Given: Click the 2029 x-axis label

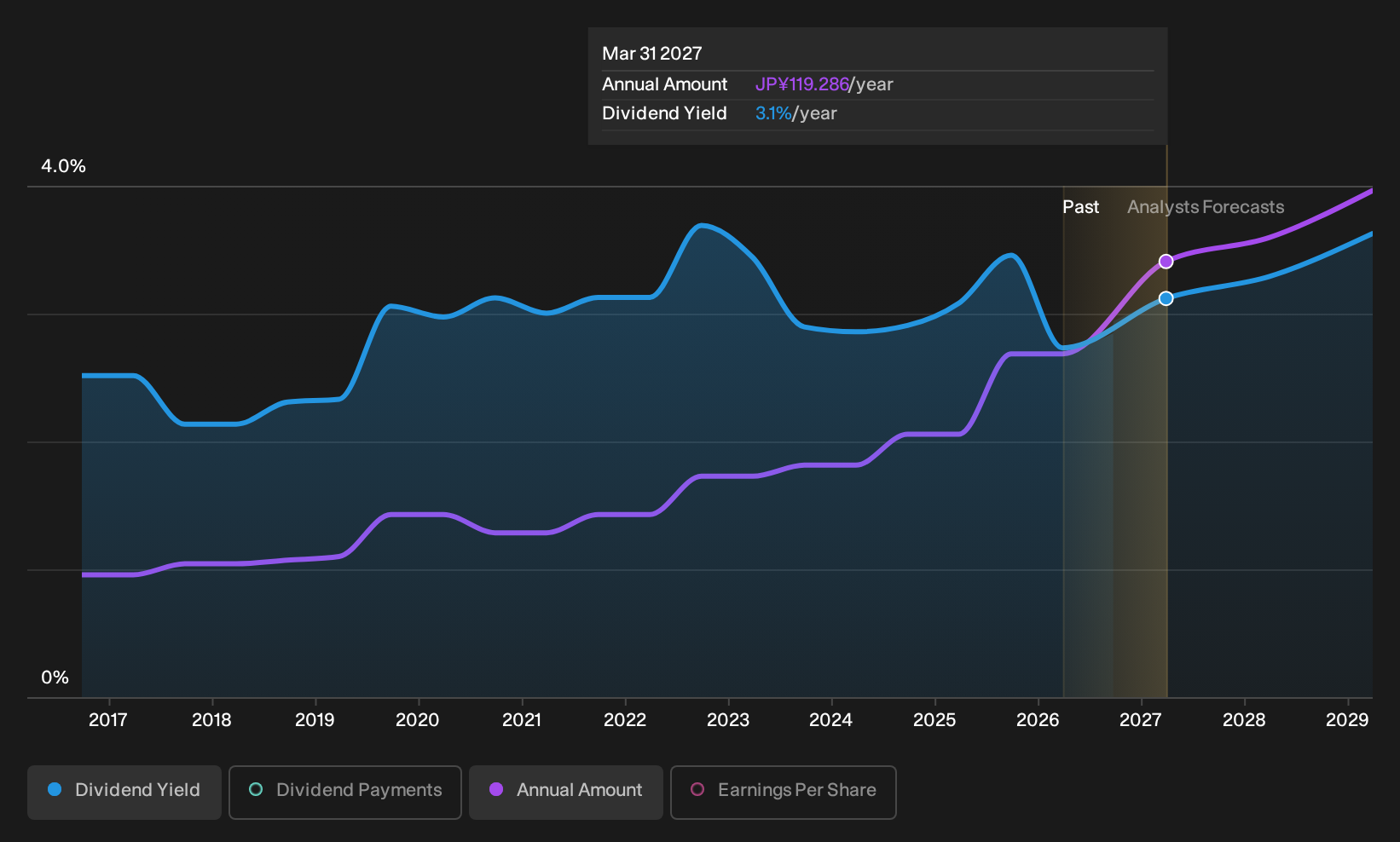Looking at the screenshot, I should 1347,720.
